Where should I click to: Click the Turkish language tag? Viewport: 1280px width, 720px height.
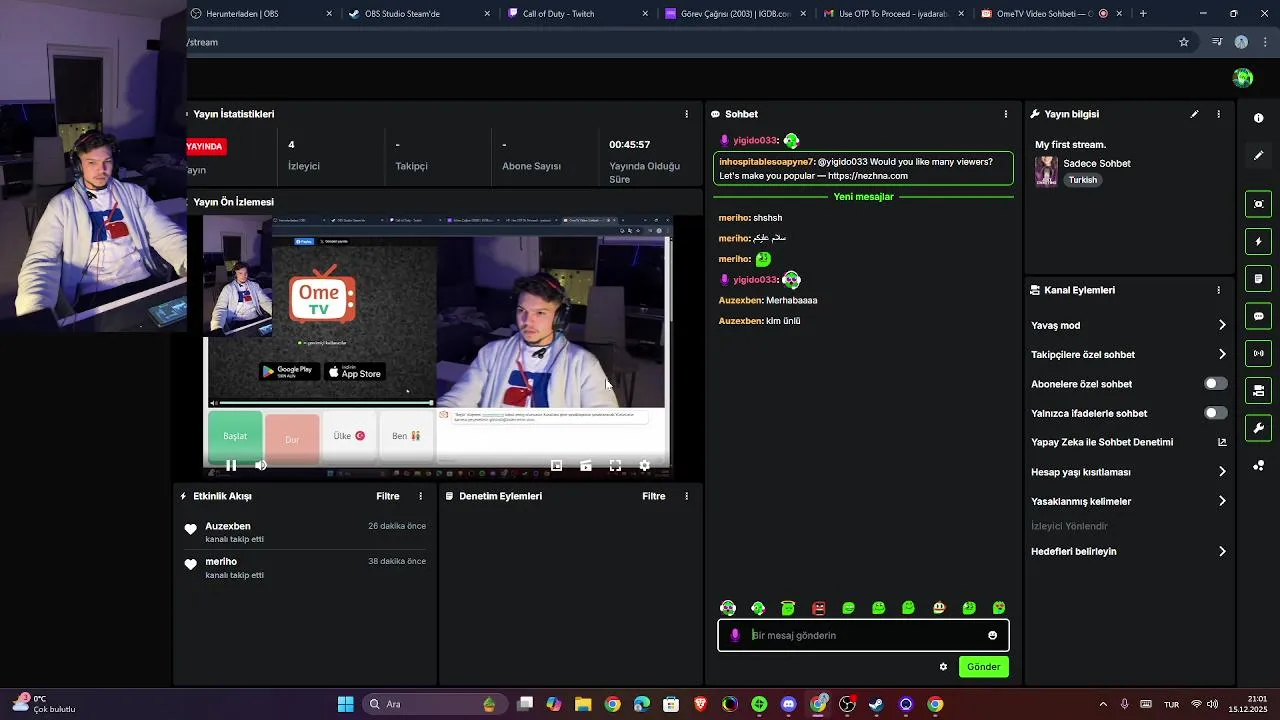pos(1083,180)
